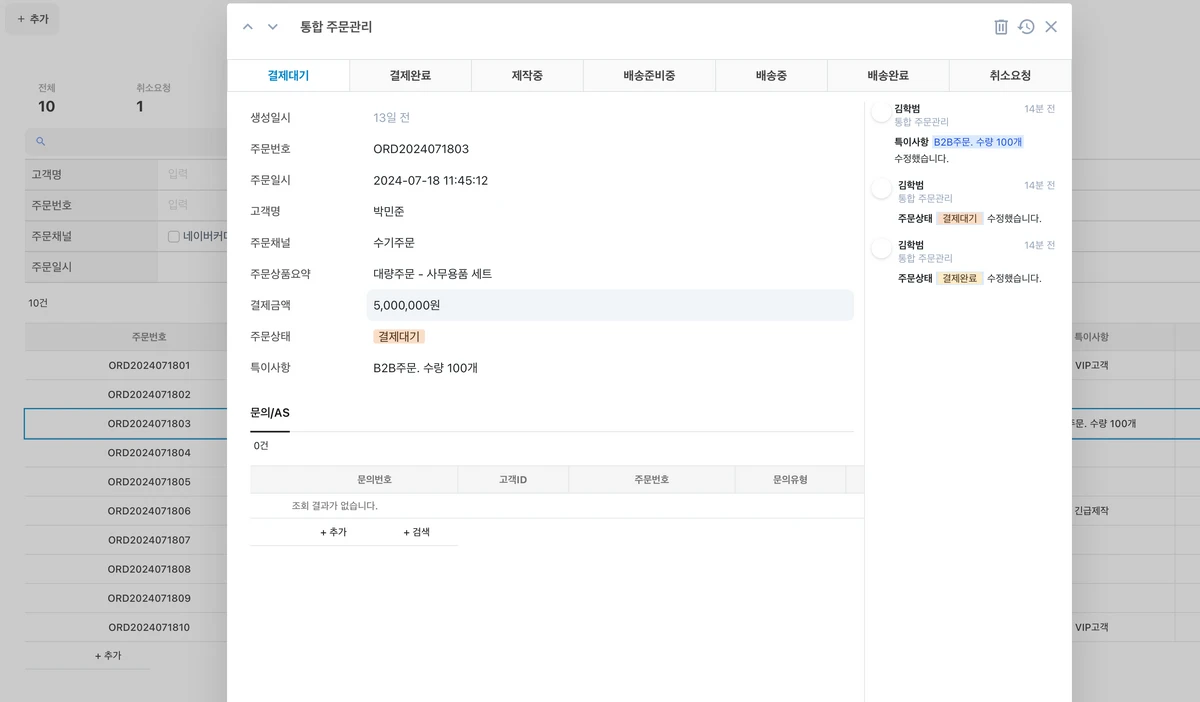
Task: Click order number value ORD2024071803 in the form
Action: 421,149
